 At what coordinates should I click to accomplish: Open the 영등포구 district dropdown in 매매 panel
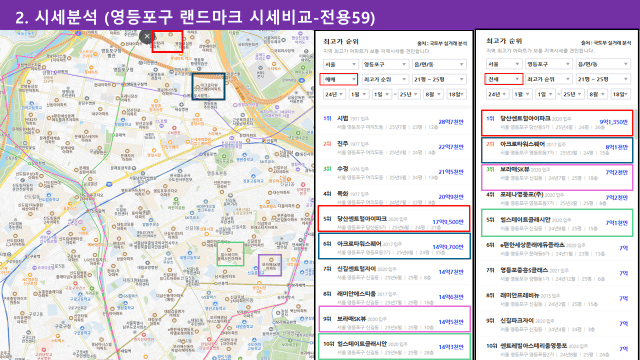(x=385, y=64)
